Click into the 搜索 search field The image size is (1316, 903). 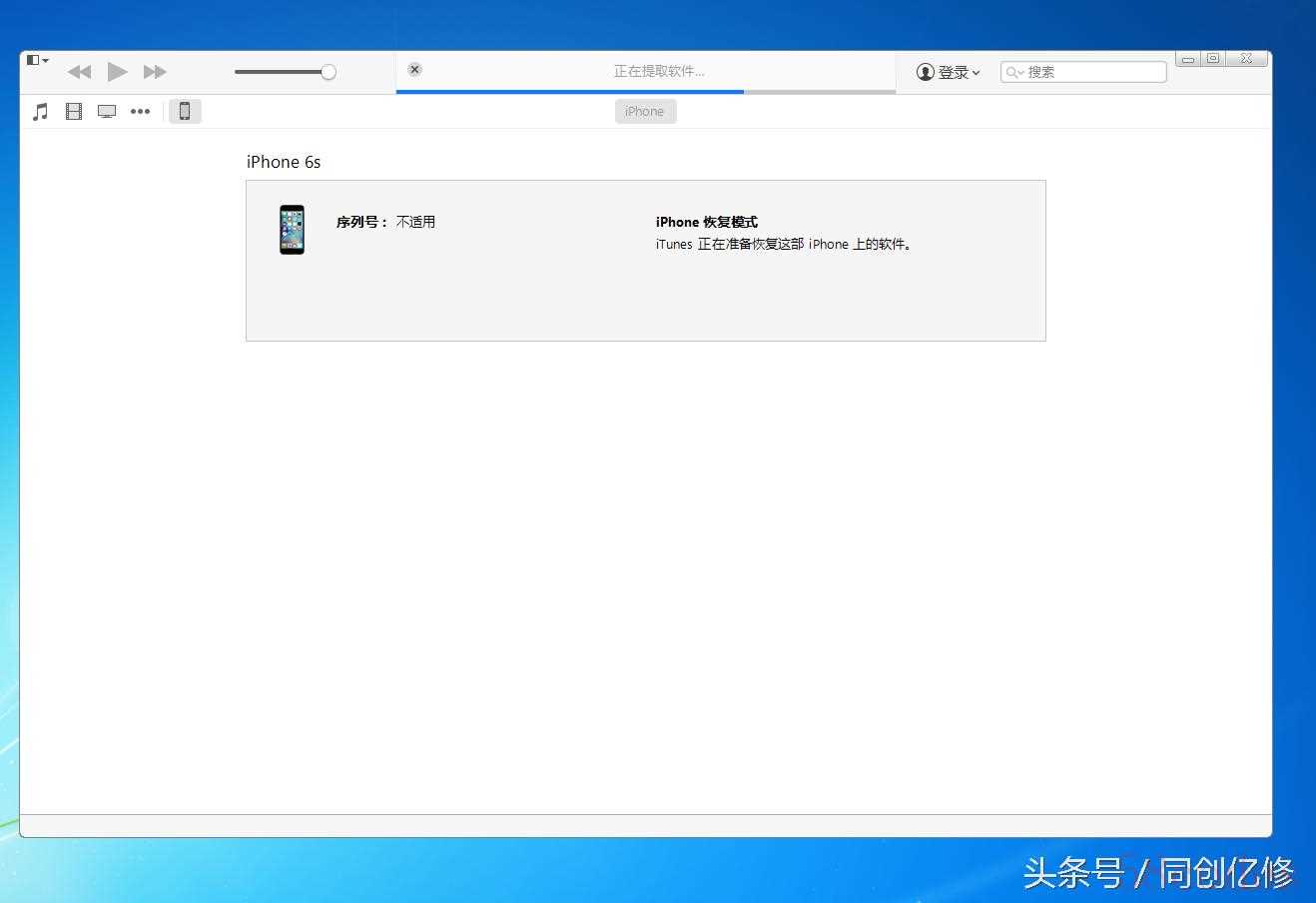tap(1093, 72)
